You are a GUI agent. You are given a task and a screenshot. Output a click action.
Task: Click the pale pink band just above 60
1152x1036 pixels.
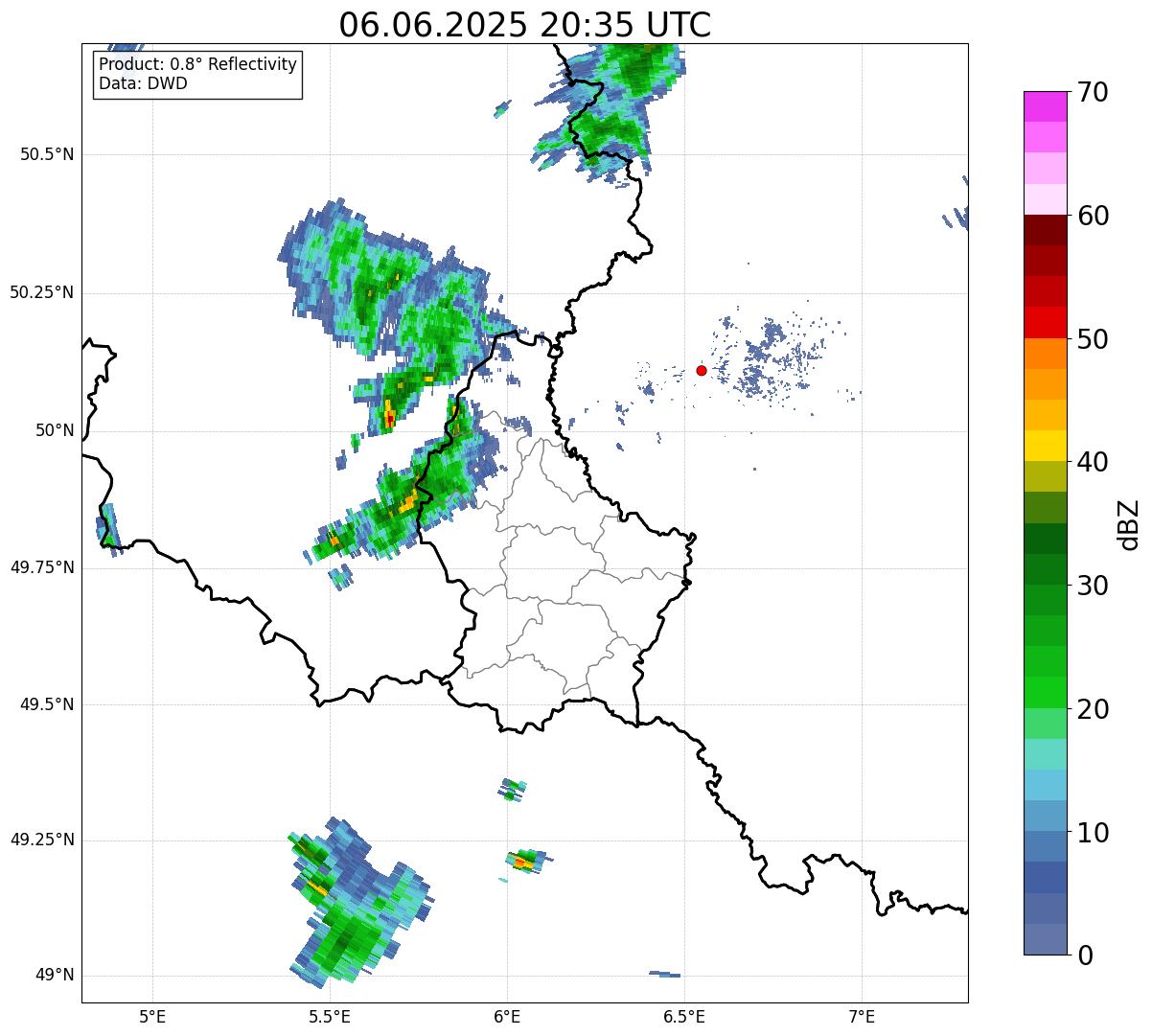click(x=1045, y=199)
